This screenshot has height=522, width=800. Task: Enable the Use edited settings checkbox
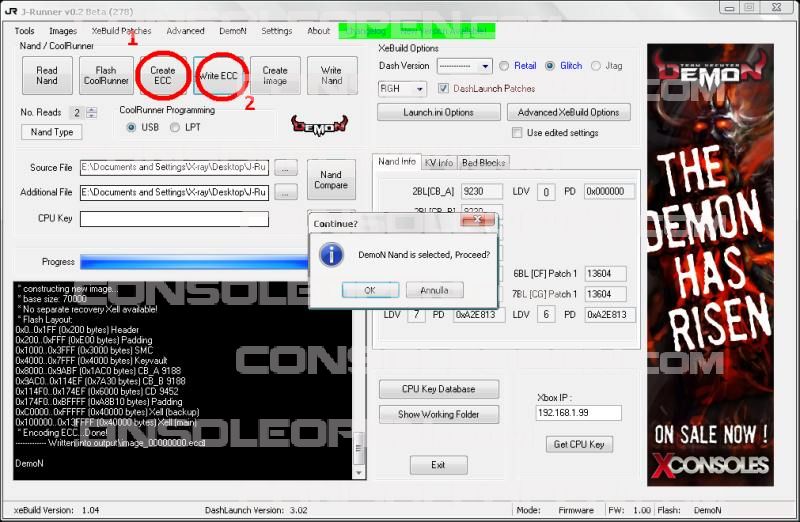coord(517,133)
